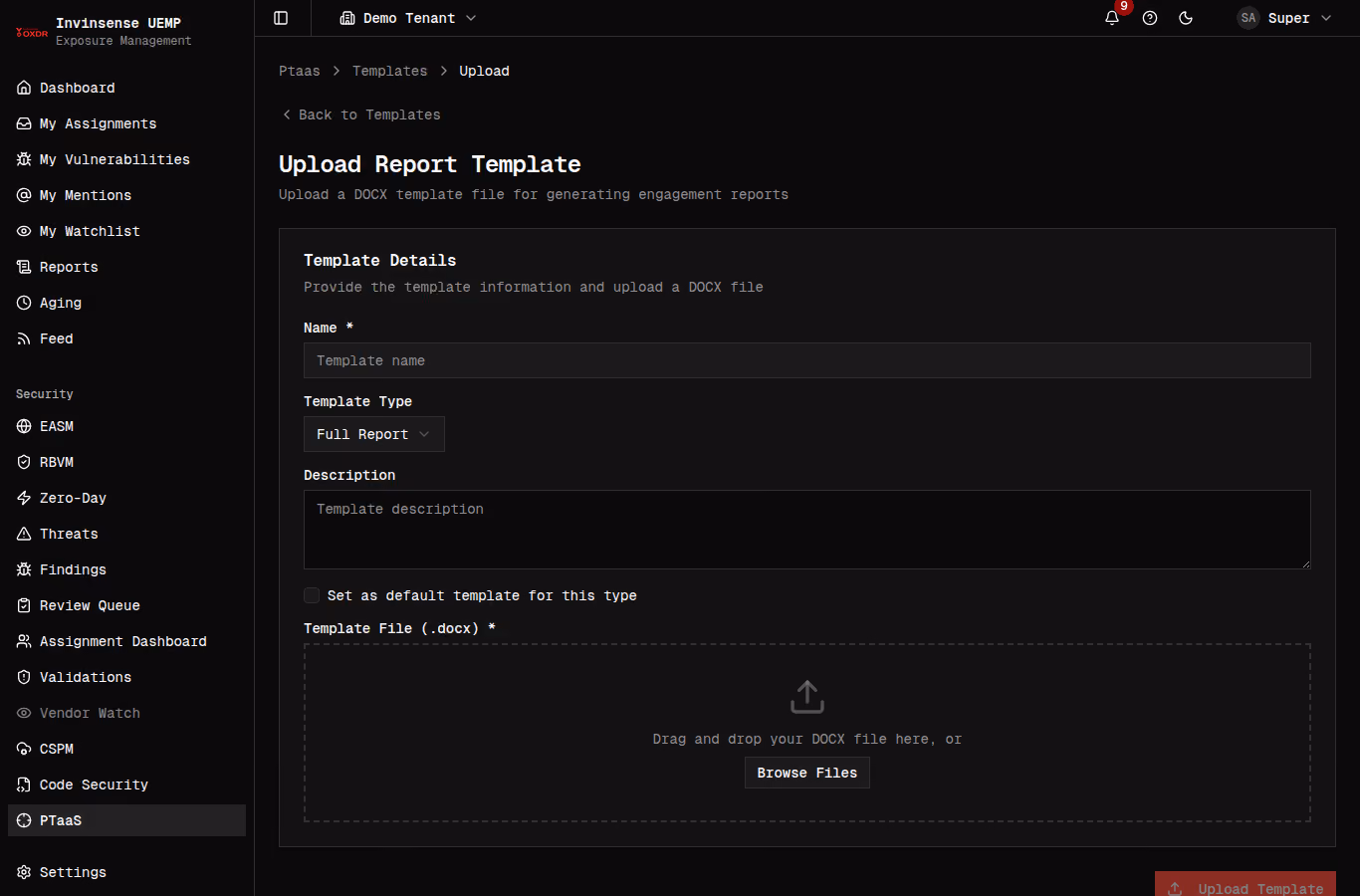Click the Threats warning triangle icon

24,534
